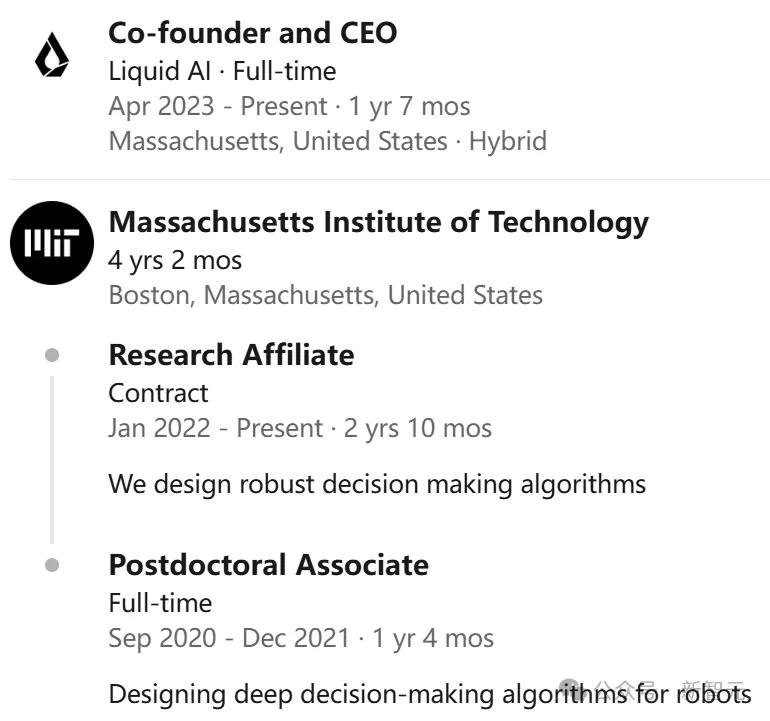Click the Liquid AI · Full-time text
Screen dimensions: 770x721
coord(222,71)
